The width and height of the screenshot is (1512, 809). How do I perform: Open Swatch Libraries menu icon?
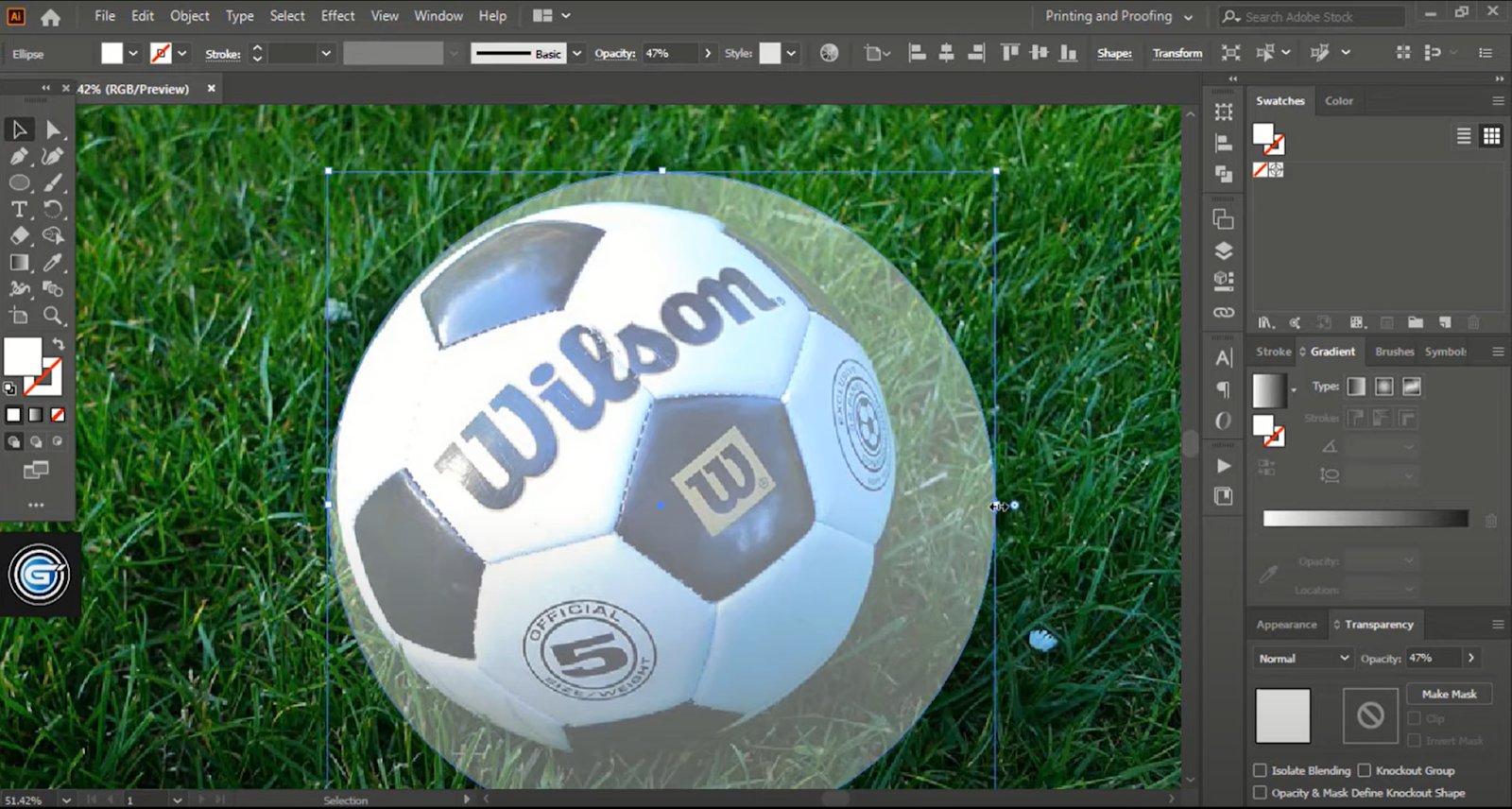pyautogui.click(x=1266, y=322)
